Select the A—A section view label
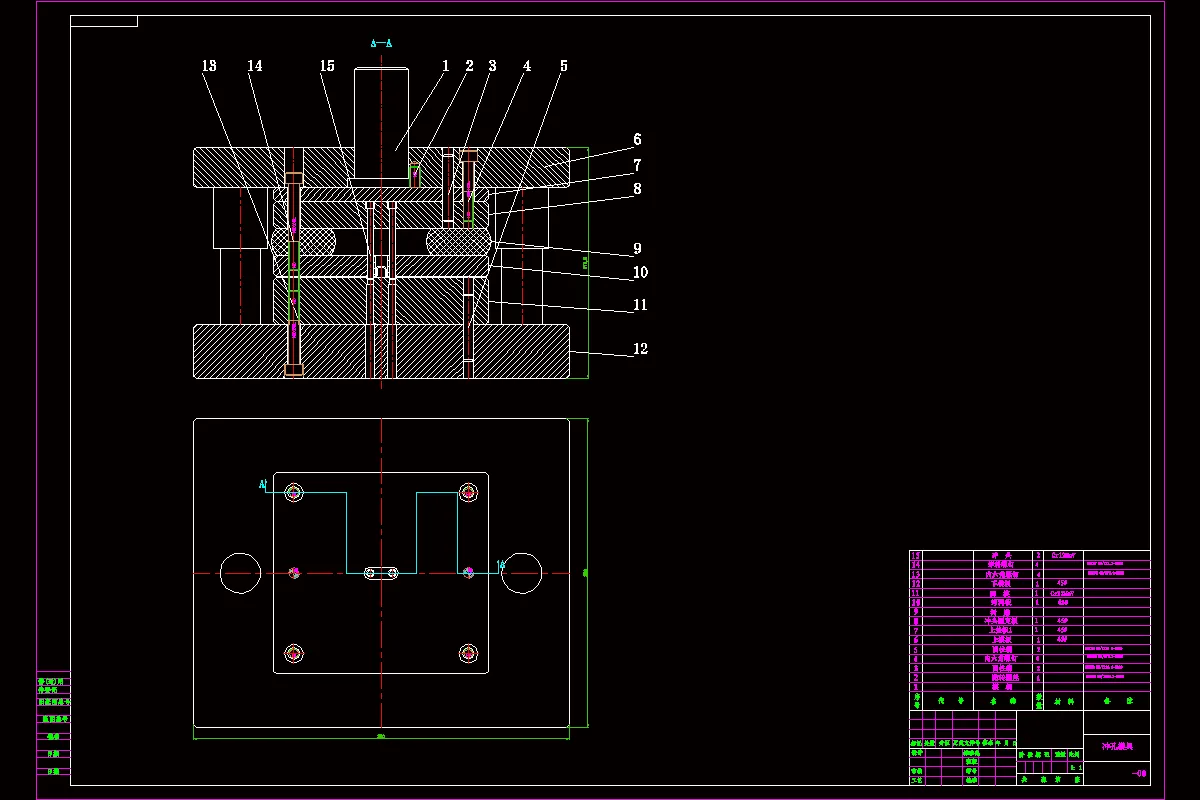Viewport: 1200px width, 800px height. (381, 43)
